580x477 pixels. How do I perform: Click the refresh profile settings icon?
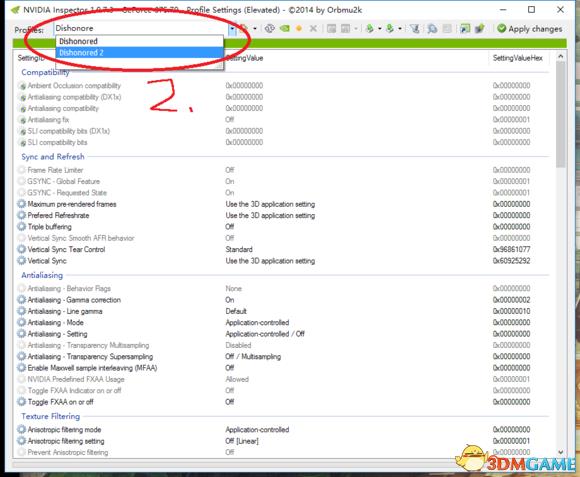click(270, 28)
